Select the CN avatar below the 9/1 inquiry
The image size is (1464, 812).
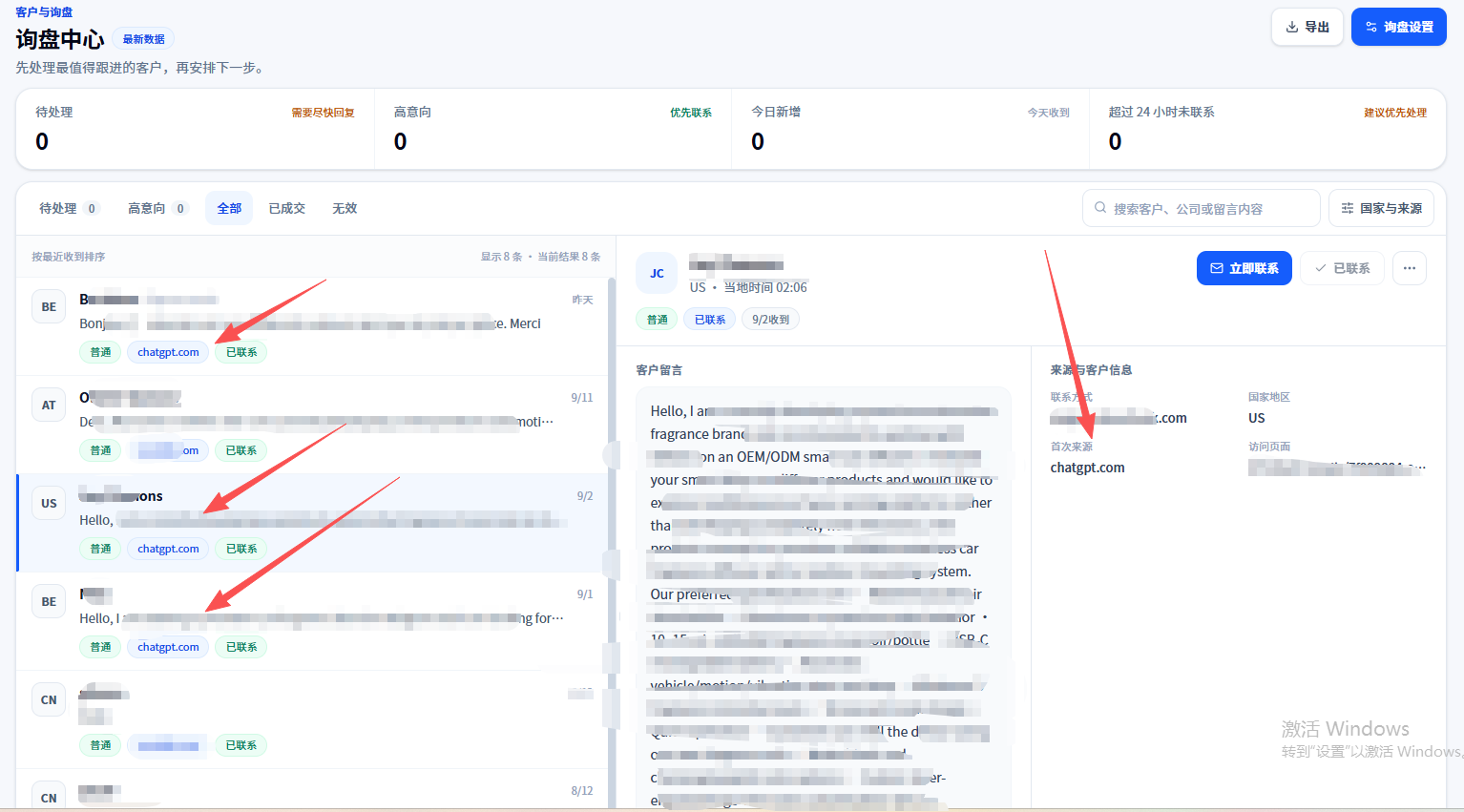coord(49,700)
